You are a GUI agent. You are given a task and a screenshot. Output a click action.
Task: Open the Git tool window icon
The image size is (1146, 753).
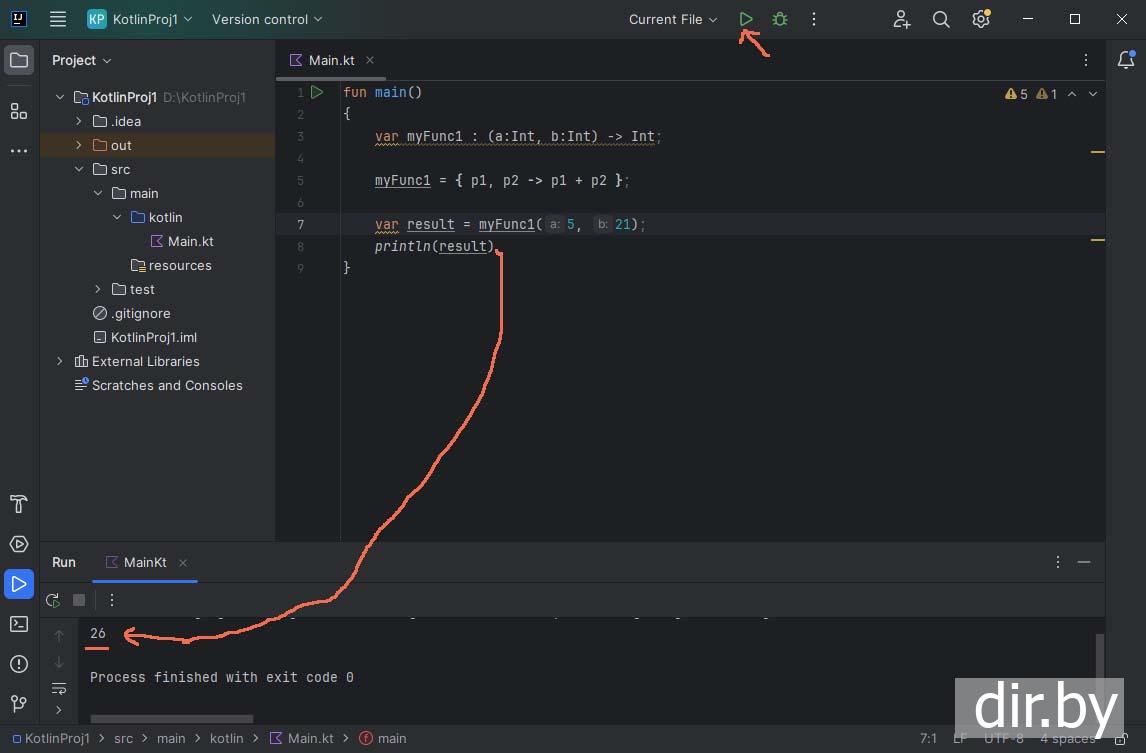[x=19, y=704]
